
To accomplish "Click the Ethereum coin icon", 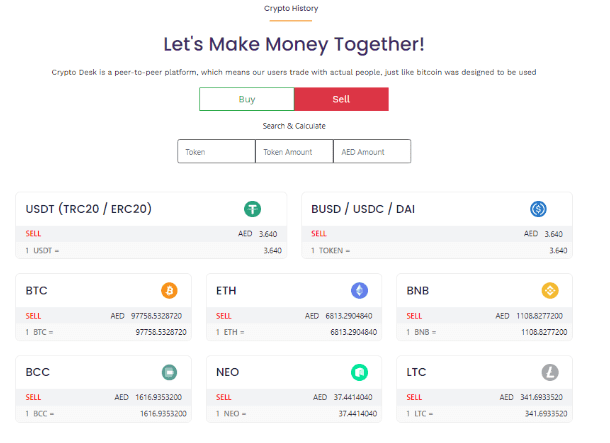I will (x=359, y=290).
